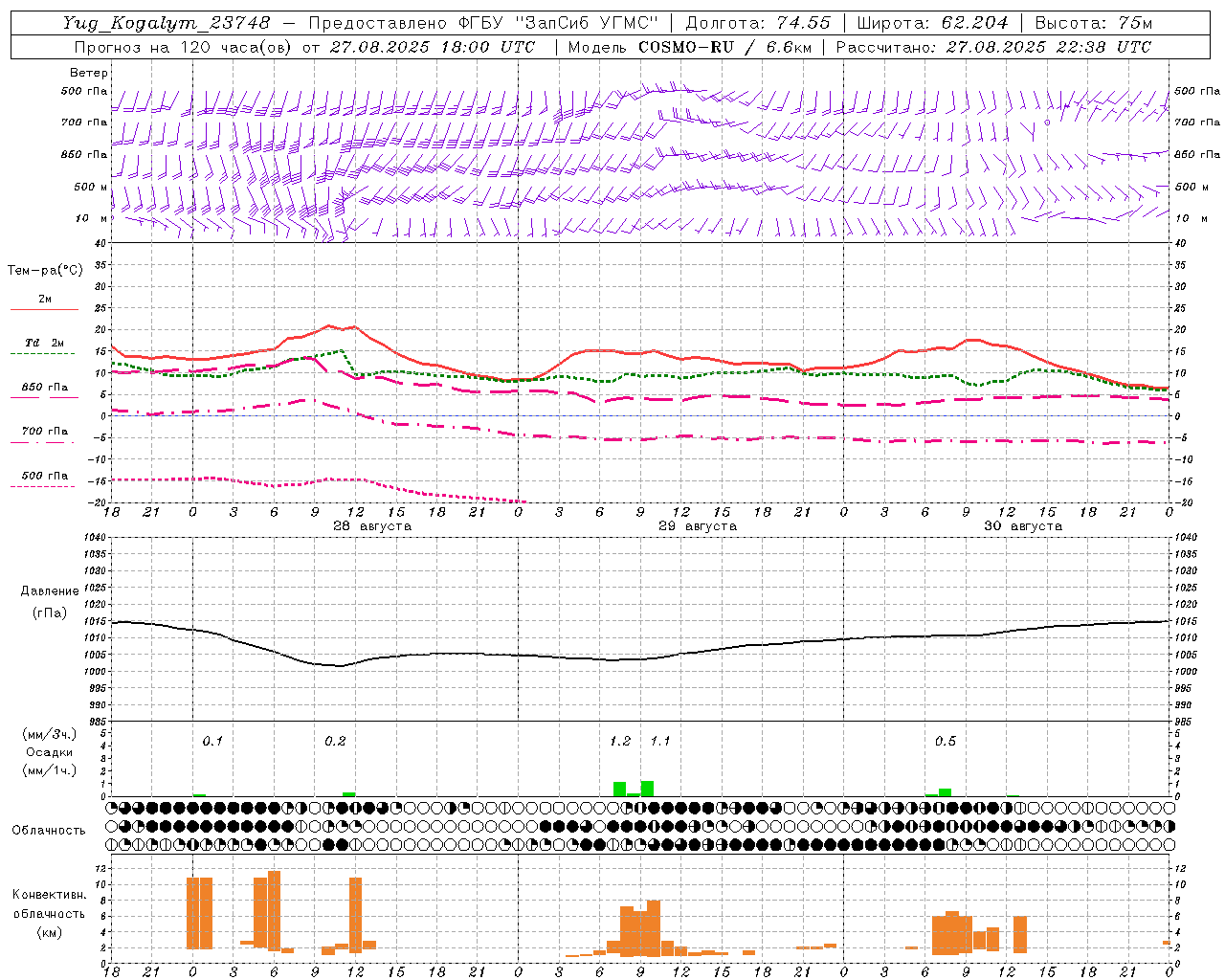The width and height of the screenshot is (1225, 980).
Task: Select the Высота: 75м header value
Action: pyautogui.click(x=1094, y=23)
